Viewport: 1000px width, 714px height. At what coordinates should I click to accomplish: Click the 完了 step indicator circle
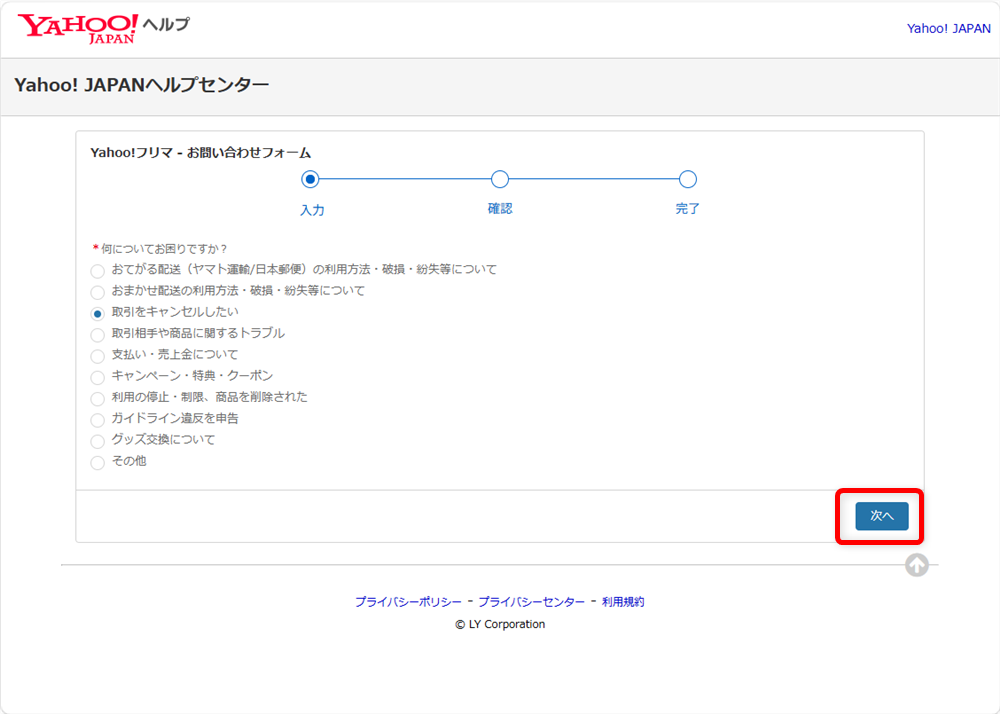coord(688,179)
